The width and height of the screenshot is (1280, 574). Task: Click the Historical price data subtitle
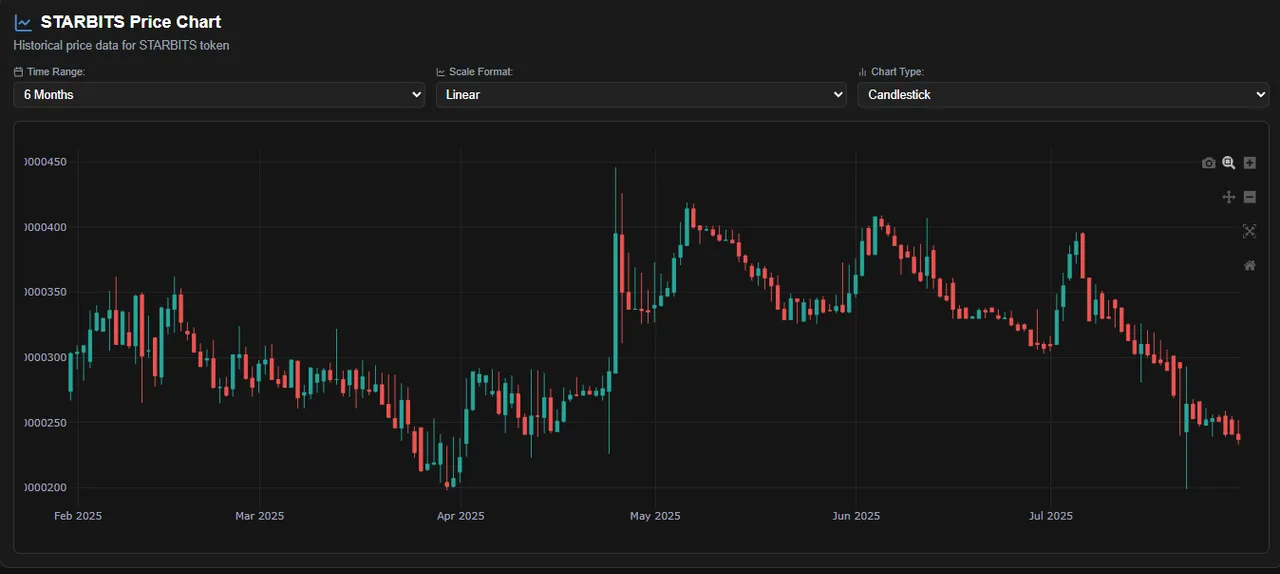121,45
